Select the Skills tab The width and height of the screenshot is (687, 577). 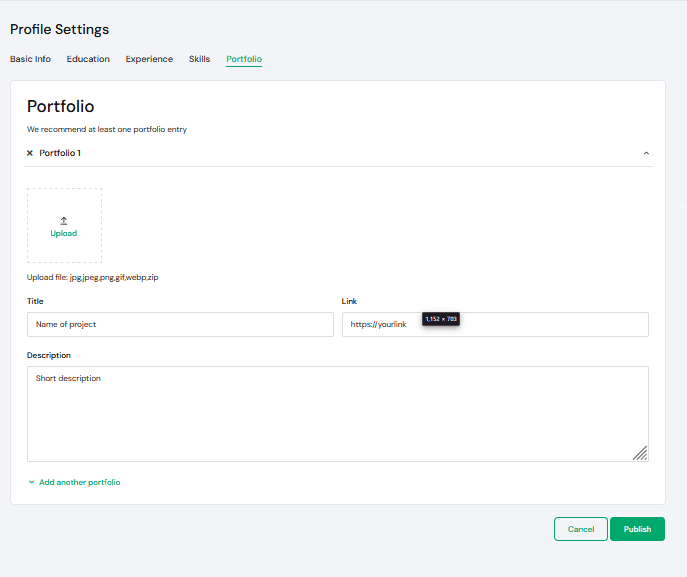[199, 59]
